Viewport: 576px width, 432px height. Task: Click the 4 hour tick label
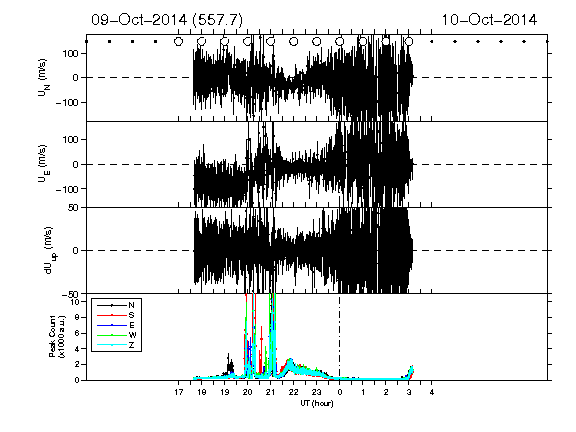pyautogui.click(x=432, y=392)
